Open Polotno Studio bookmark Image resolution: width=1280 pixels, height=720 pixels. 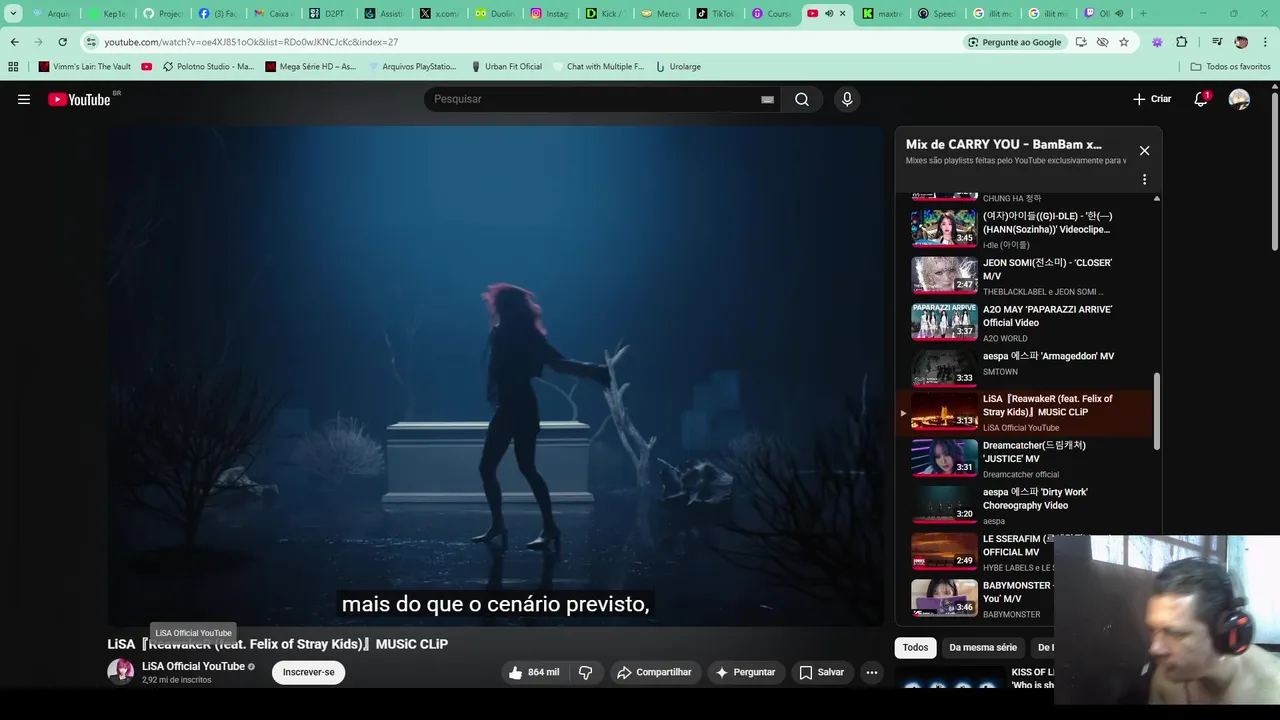point(207,67)
